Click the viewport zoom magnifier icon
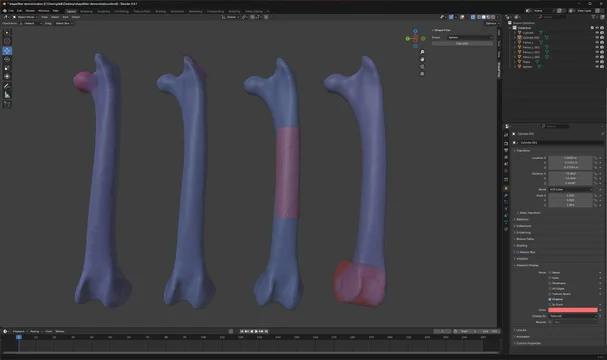 422,52
